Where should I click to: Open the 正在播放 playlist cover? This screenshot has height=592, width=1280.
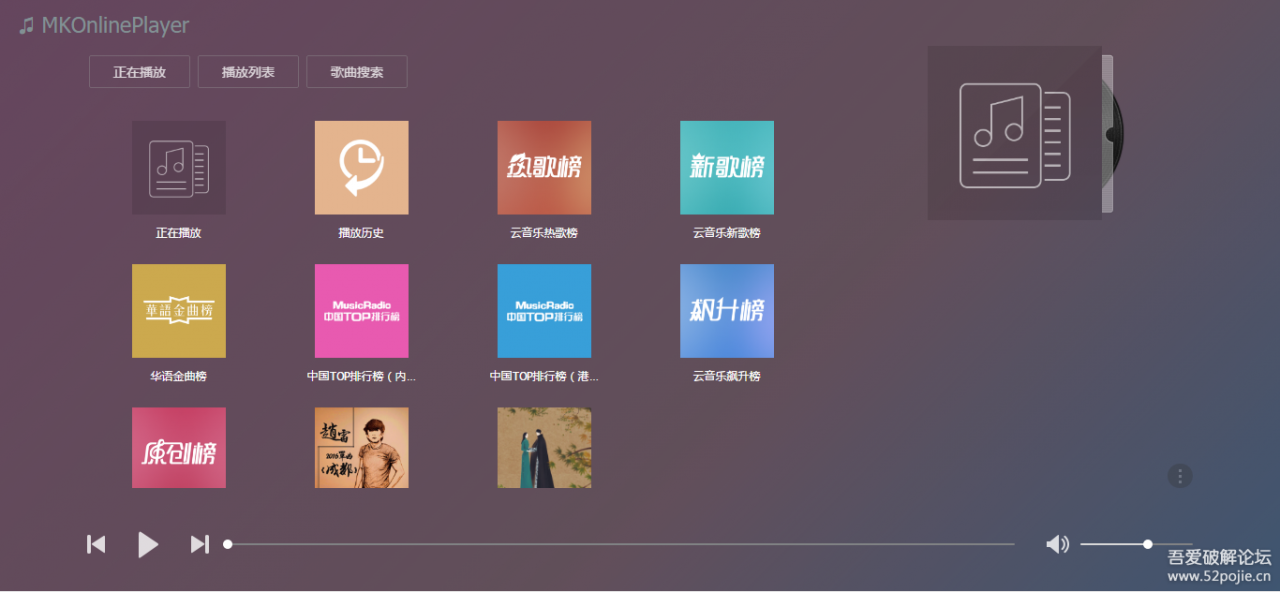pos(179,168)
